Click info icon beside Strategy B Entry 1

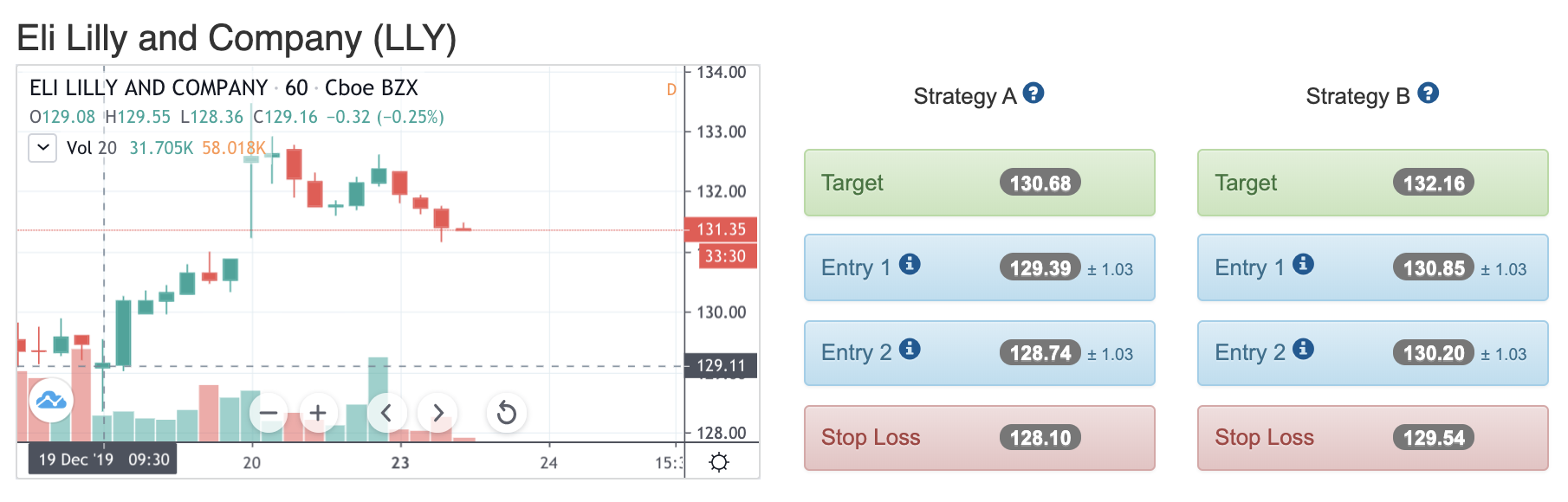click(1303, 264)
